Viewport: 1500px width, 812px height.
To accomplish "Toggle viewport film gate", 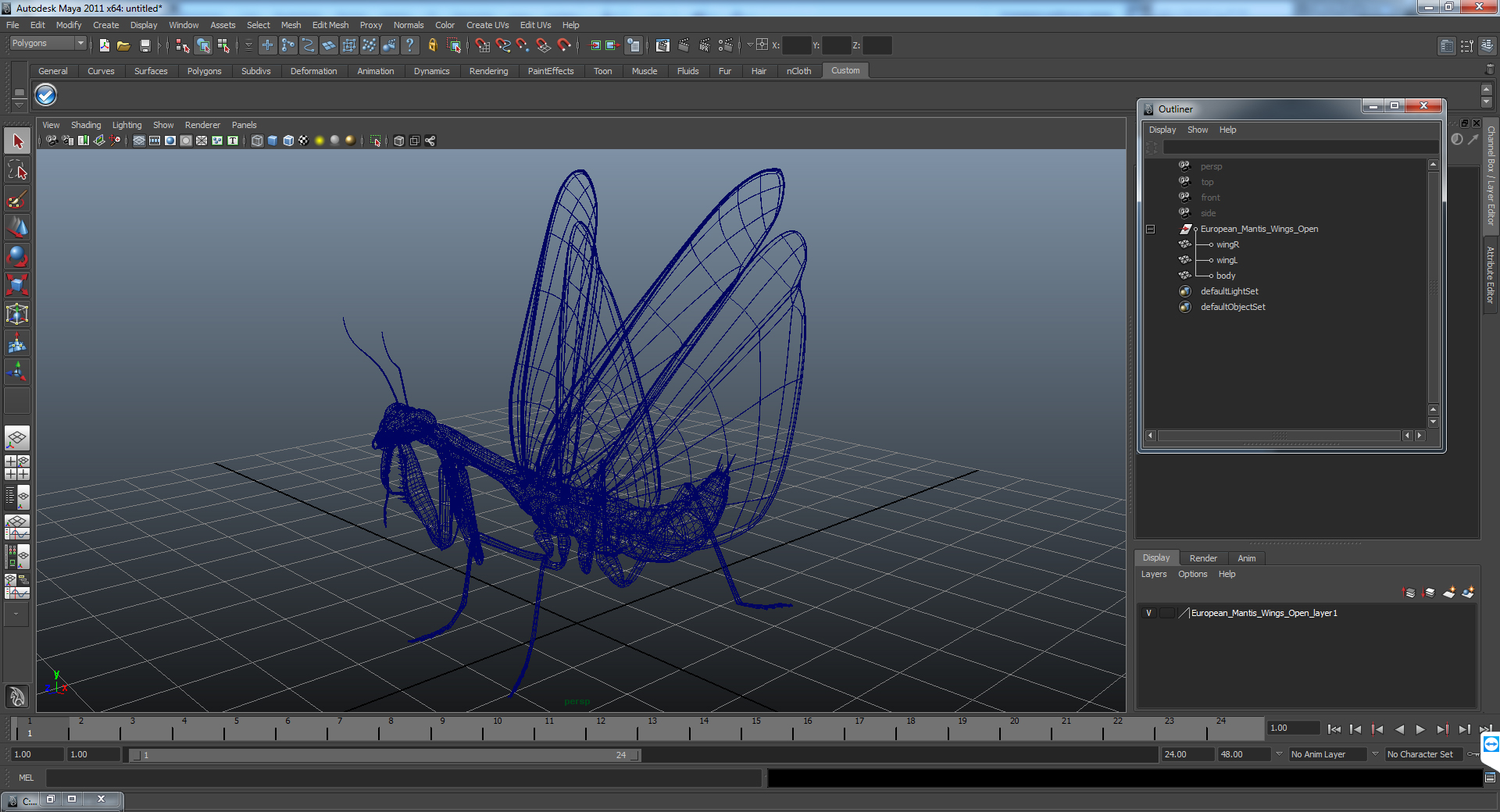I will click(155, 141).
